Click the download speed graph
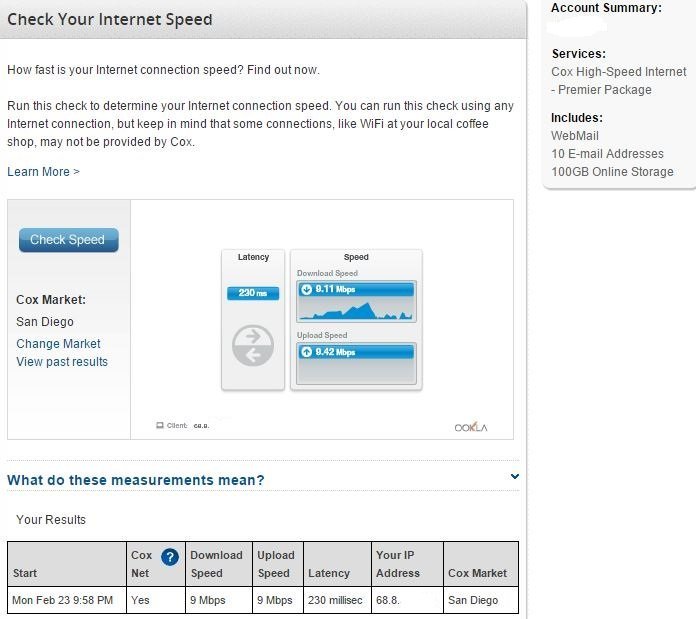The height and width of the screenshot is (619, 696). pos(356,309)
